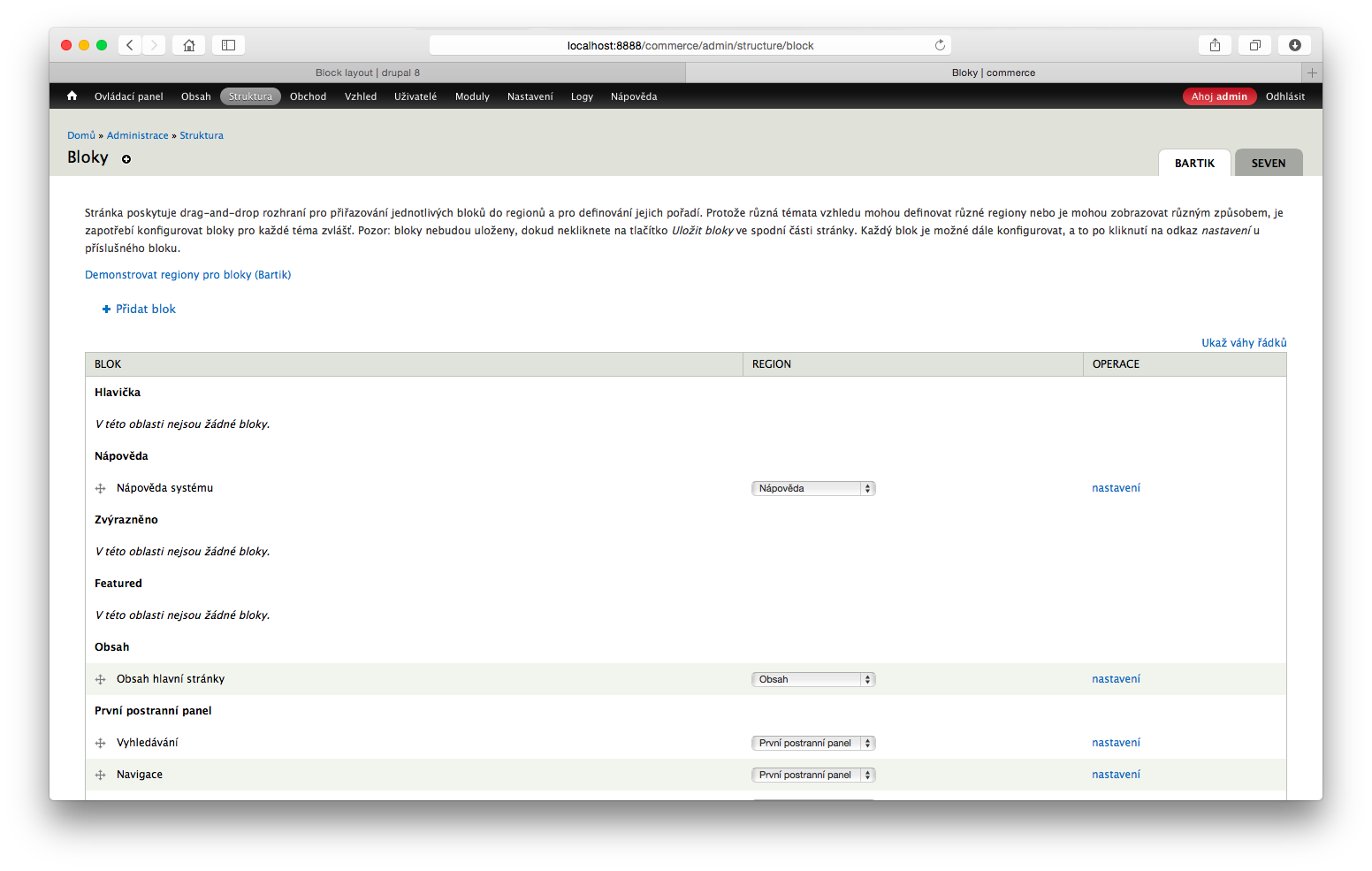Screen dimensions: 1372x871
Task: Follow the Domů breadcrumb link
Action: tap(81, 135)
